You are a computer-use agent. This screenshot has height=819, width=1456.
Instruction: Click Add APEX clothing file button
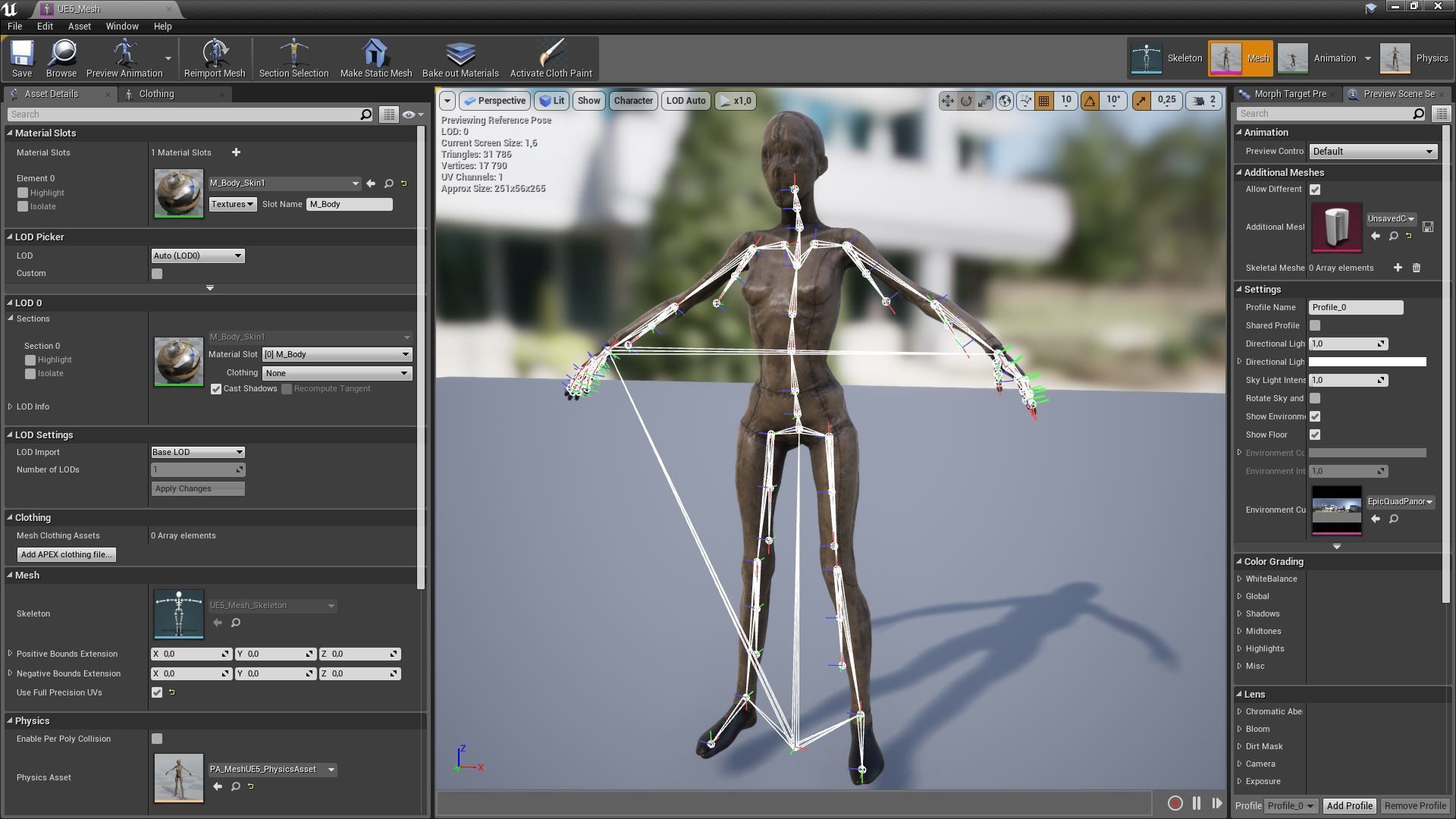coord(67,554)
